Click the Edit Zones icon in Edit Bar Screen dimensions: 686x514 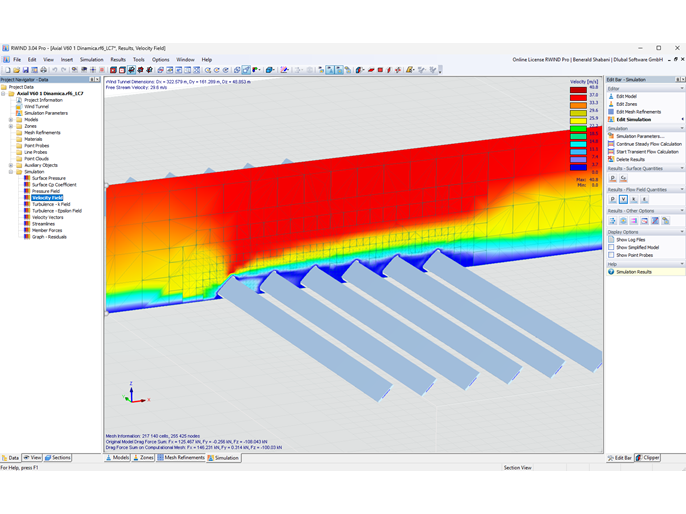(x=611, y=104)
